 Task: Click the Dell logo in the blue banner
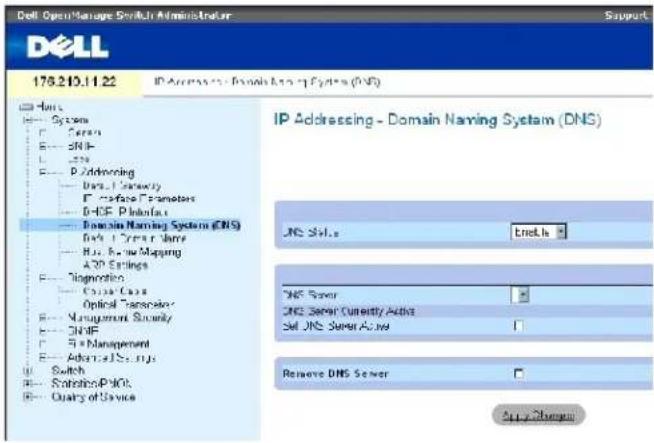click(68, 47)
